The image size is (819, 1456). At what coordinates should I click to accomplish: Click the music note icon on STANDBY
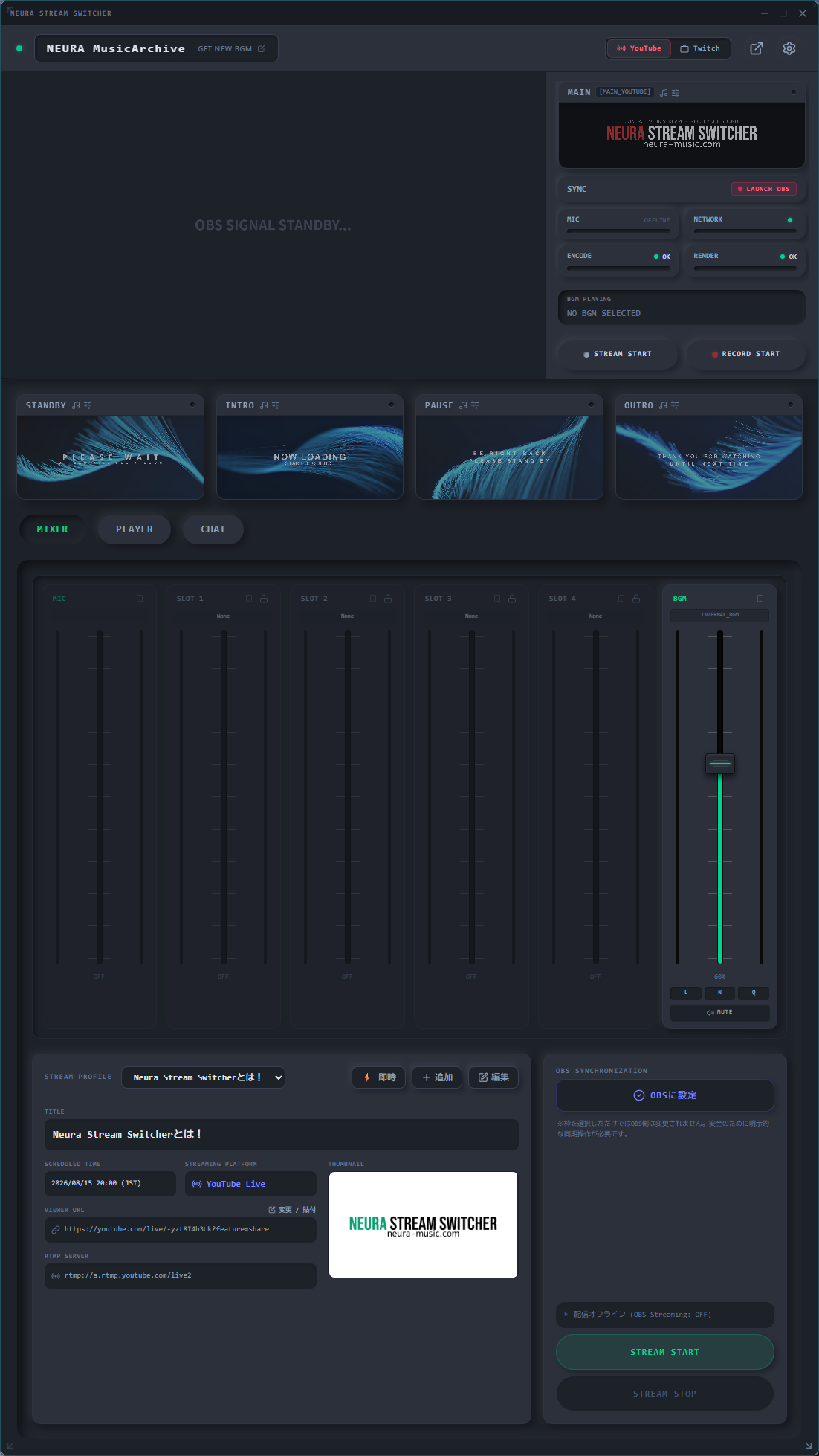pos(76,405)
